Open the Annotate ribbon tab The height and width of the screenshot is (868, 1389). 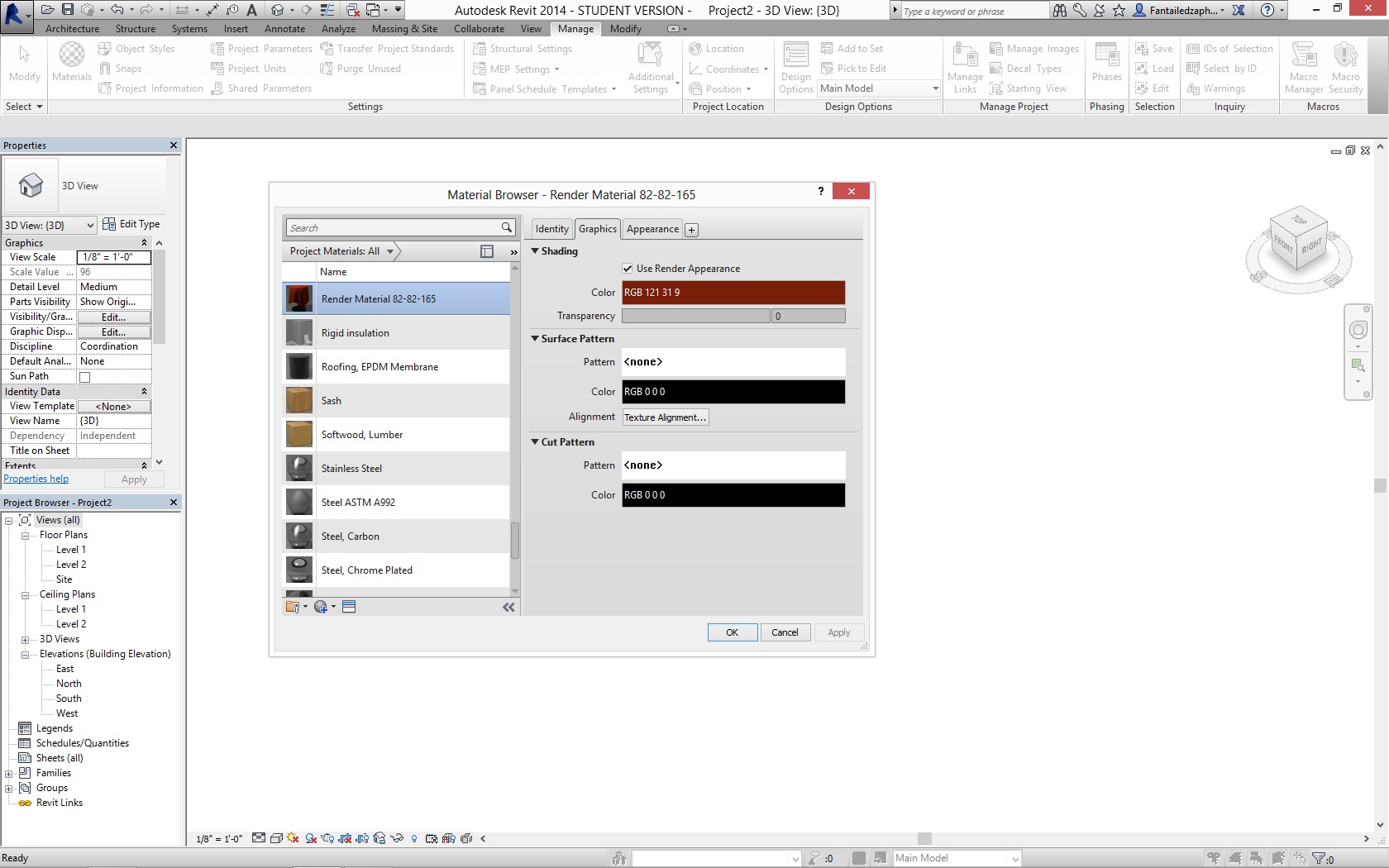point(285,29)
